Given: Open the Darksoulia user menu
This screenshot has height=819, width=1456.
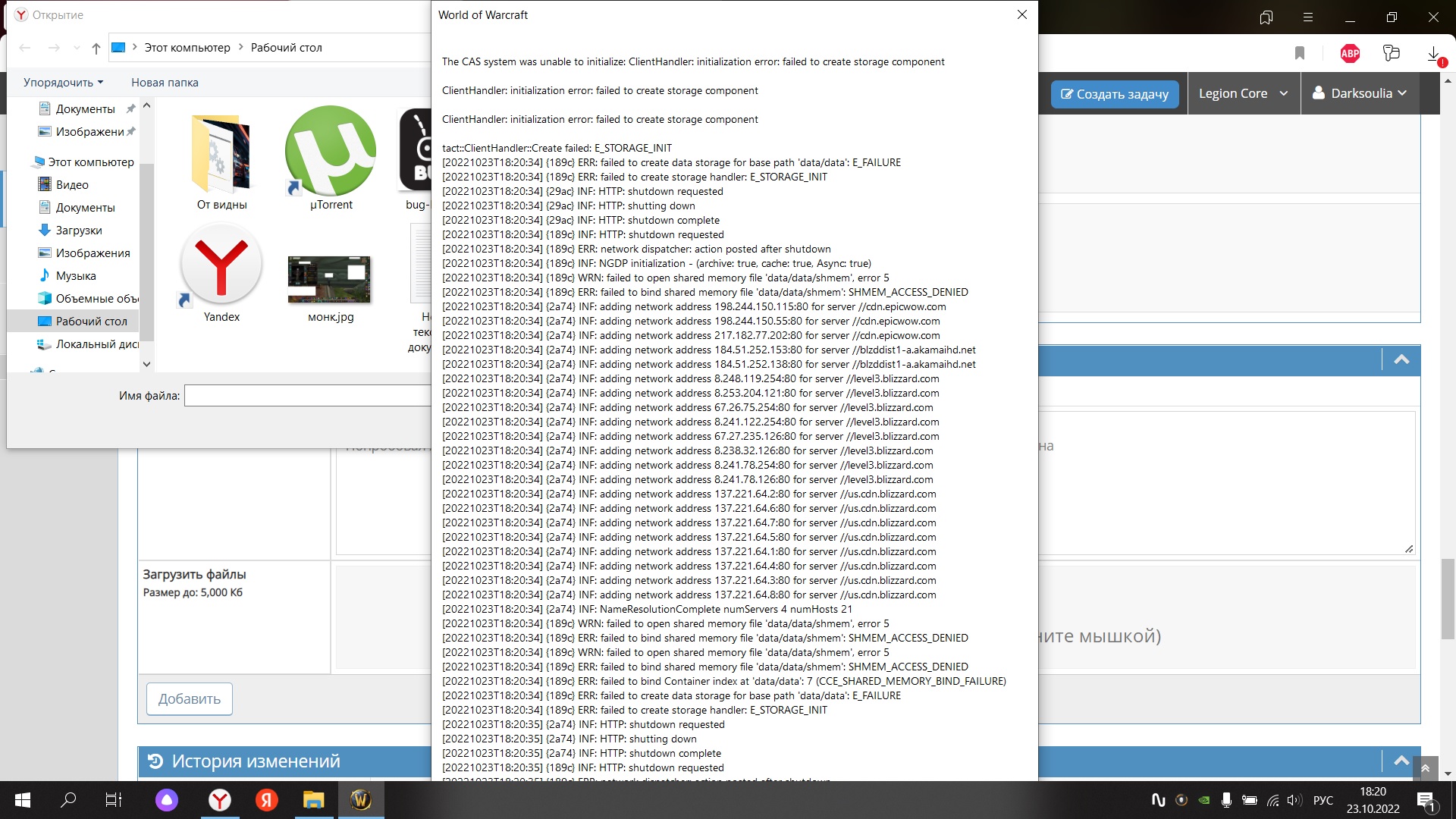Looking at the screenshot, I should coord(1360,93).
